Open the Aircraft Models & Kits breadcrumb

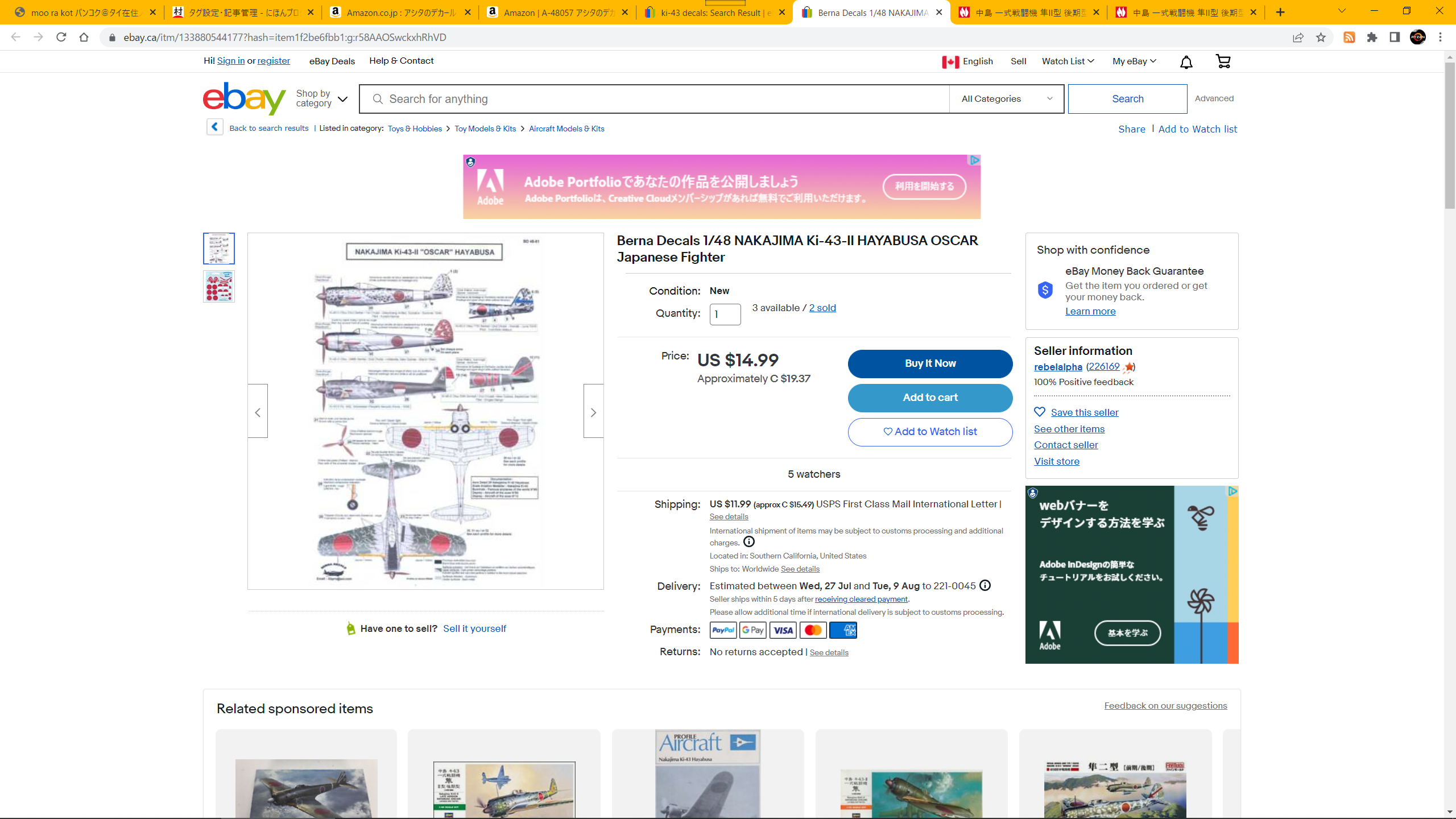coord(566,129)
